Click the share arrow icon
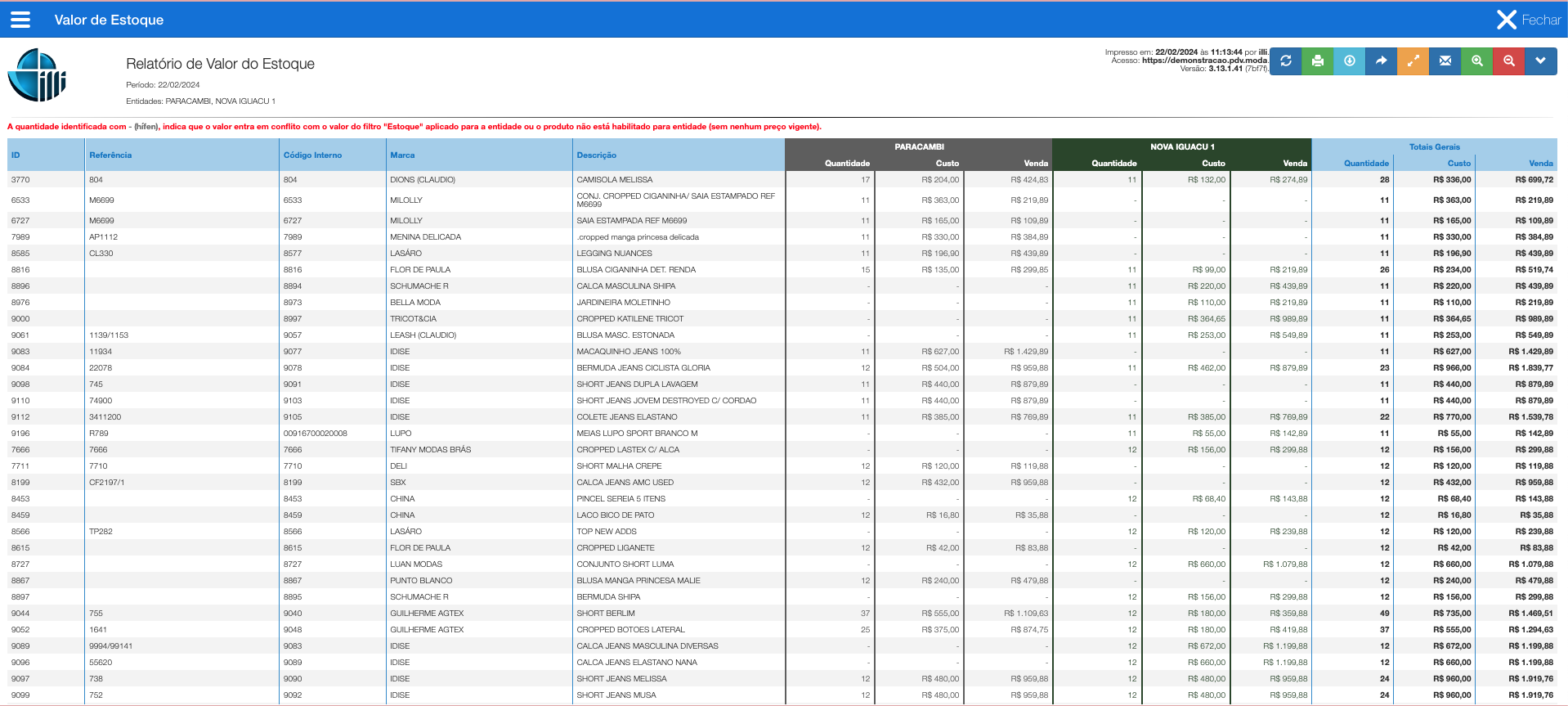Image resolution: width=1568 pixels, height=706 pixels. pyautogui.click(x=1381, y=61)
